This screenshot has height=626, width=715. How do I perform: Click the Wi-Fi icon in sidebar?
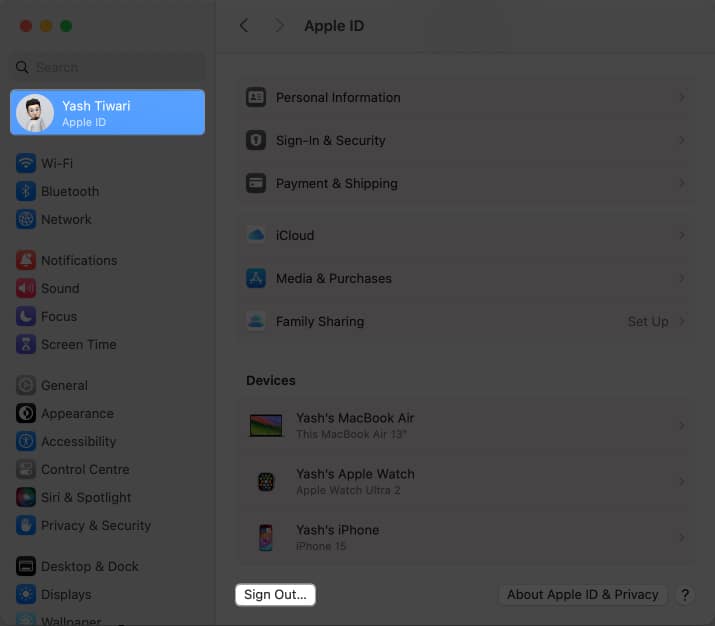(26, 163)
